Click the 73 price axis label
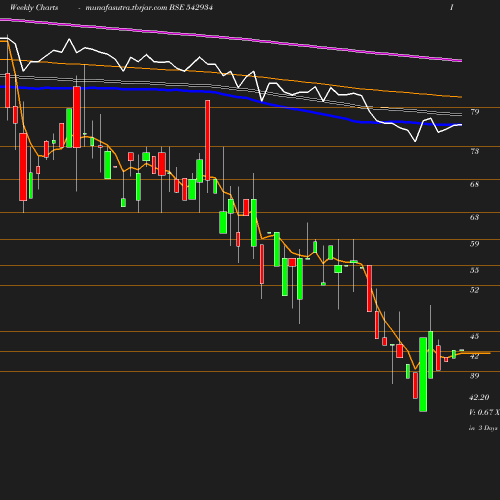The height and width of the screenshot is (500, 500). click(x=475, y=151)
